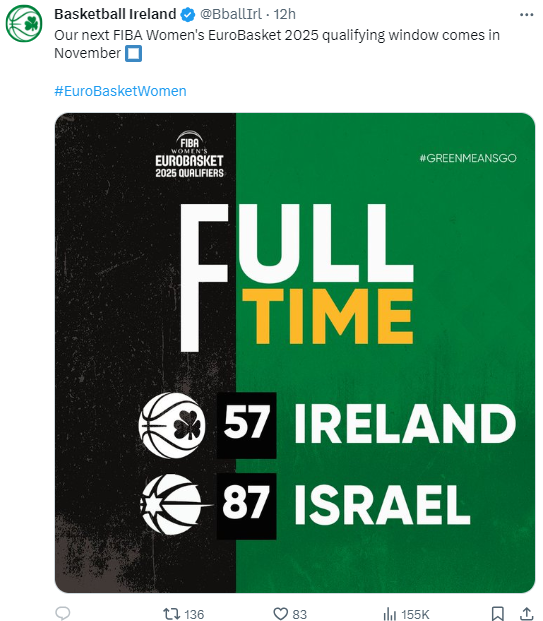Click the Ireland shamrock basketball logo
Image resolution: width=543 pixels, height=621 pixels.
(x=172, y=426)
